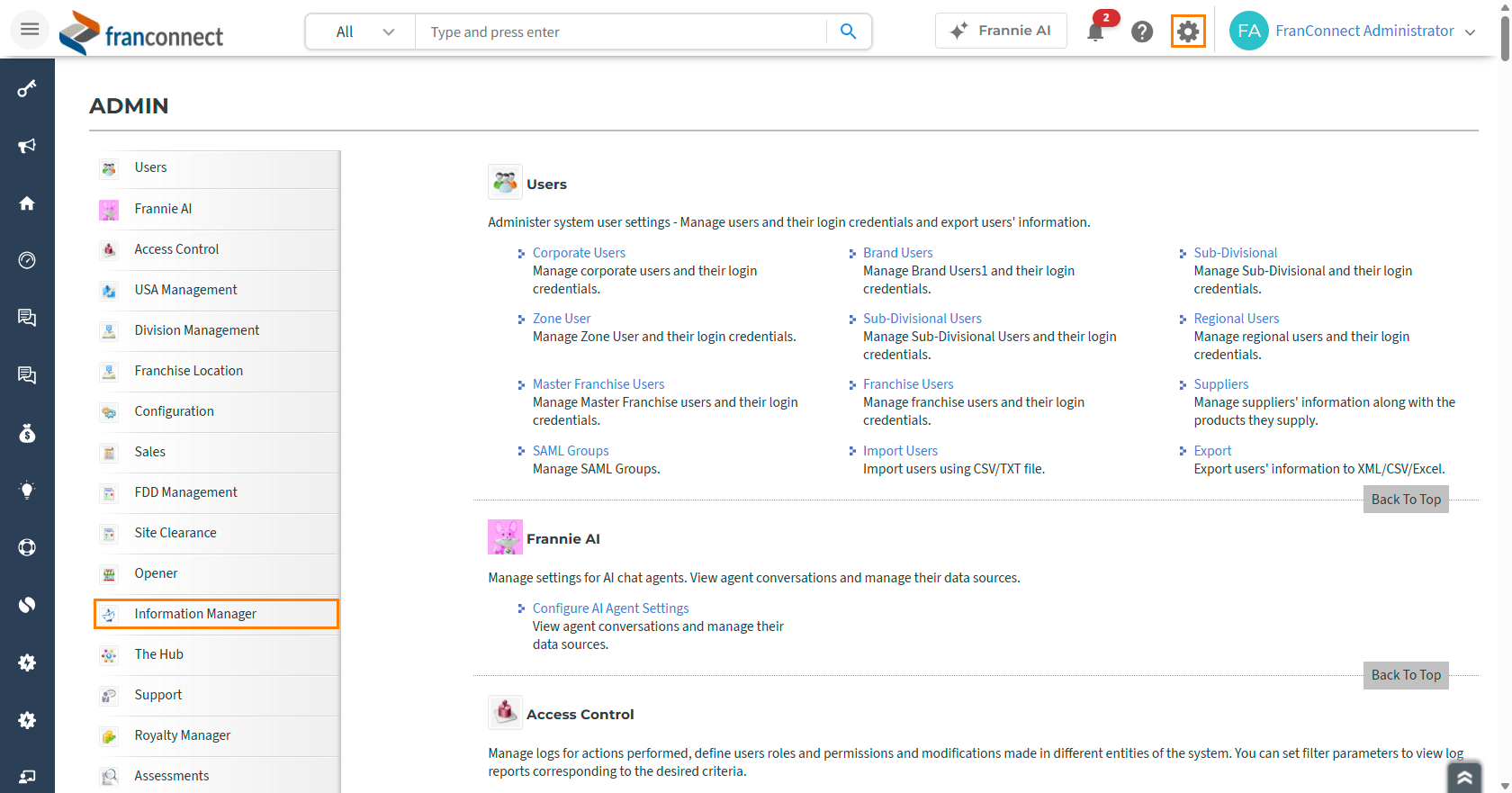Click Back To Top under Frannie AI section

pos(1406,675)
